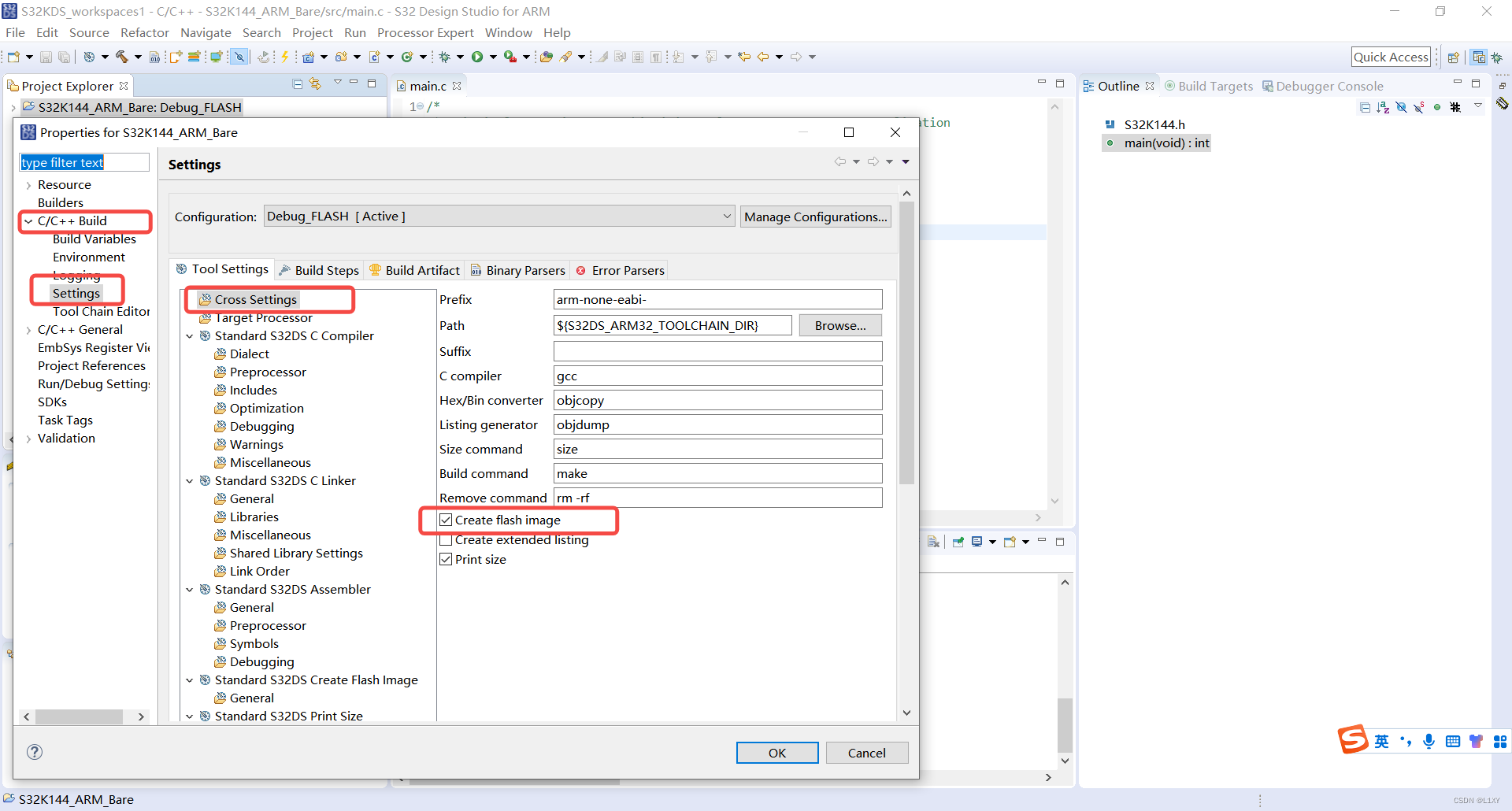Toggle the English/Chinese IME mode button
This screenshot has width=1512, height=811.
tap(1382, 741)
